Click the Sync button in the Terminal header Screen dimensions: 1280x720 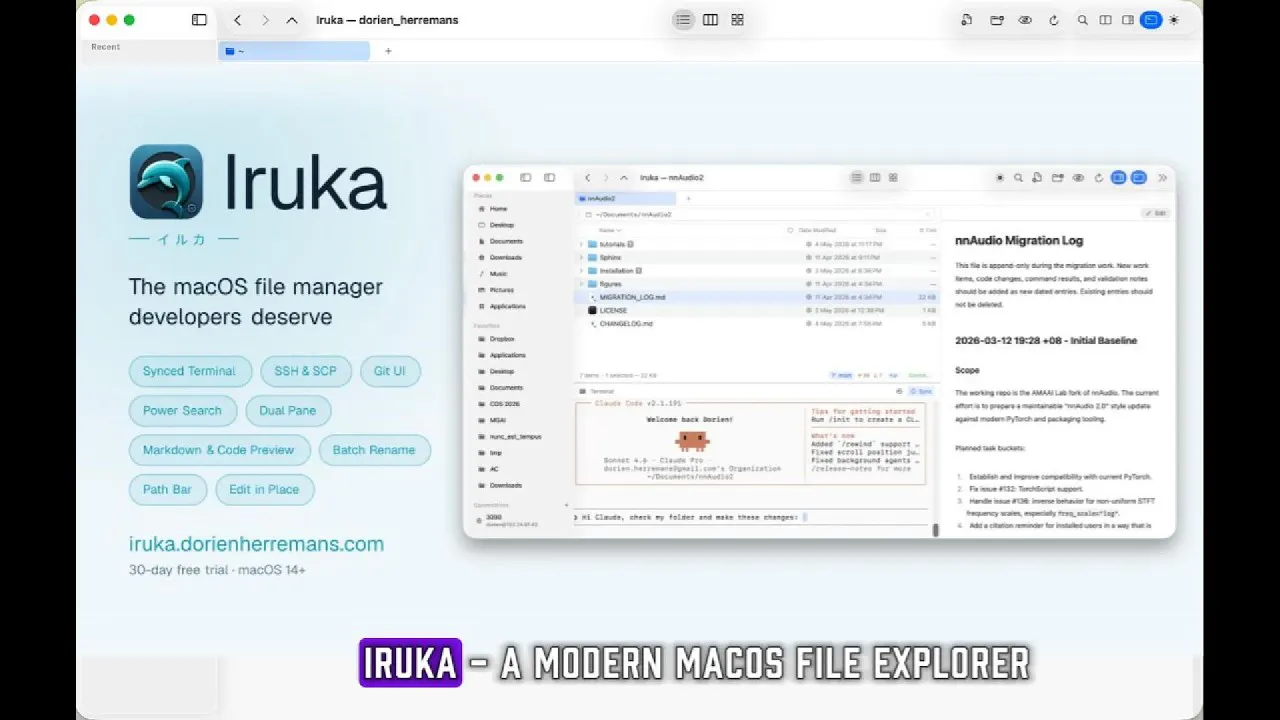[920, 391]
